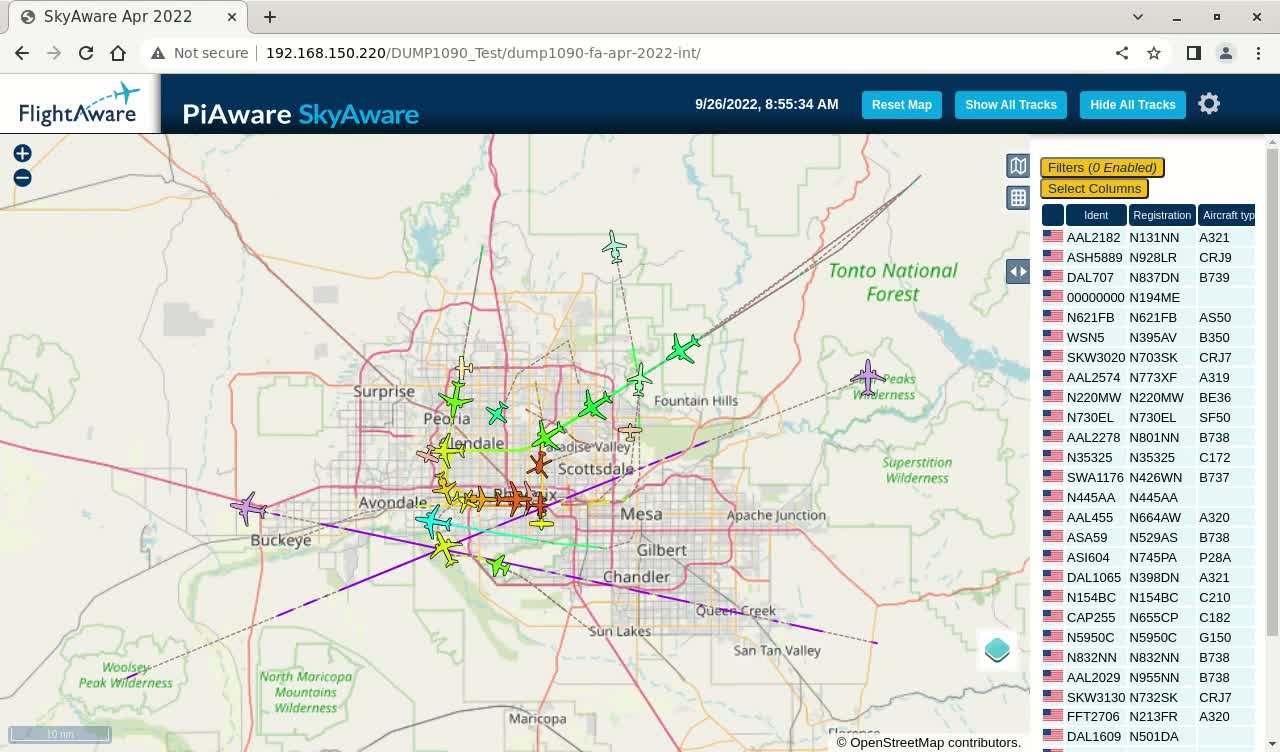Select the pale teal aircraft at top of map
The height and width of the screenshot is (752, 1280).
[614, 245]
